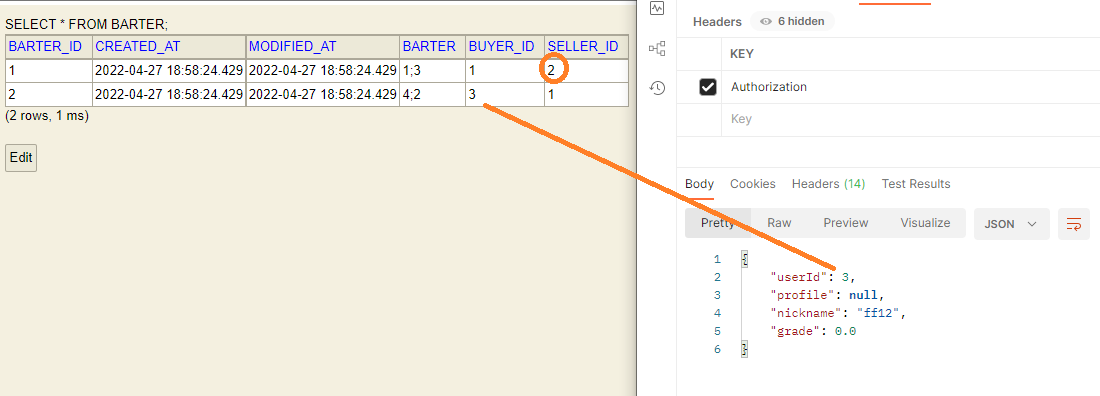This screenshot has height=396, width=1100.
Task: Toggle line wrap icon in response
Action: pyautogui.click(x=1073, y=224)
